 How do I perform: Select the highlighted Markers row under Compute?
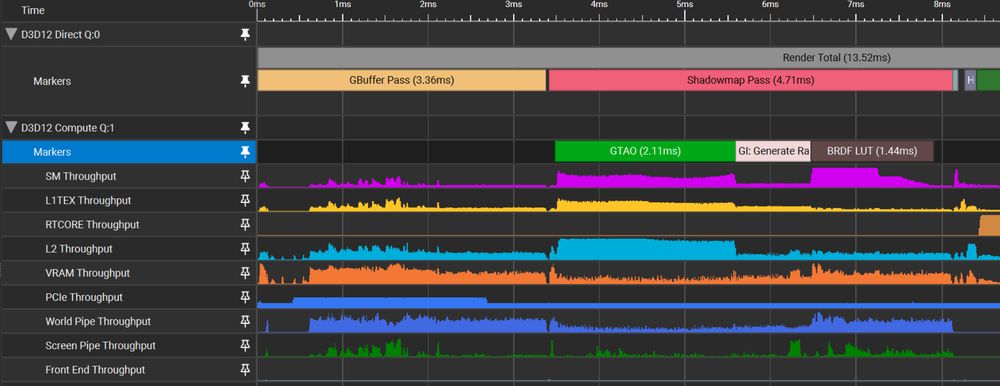coord(128,152)
